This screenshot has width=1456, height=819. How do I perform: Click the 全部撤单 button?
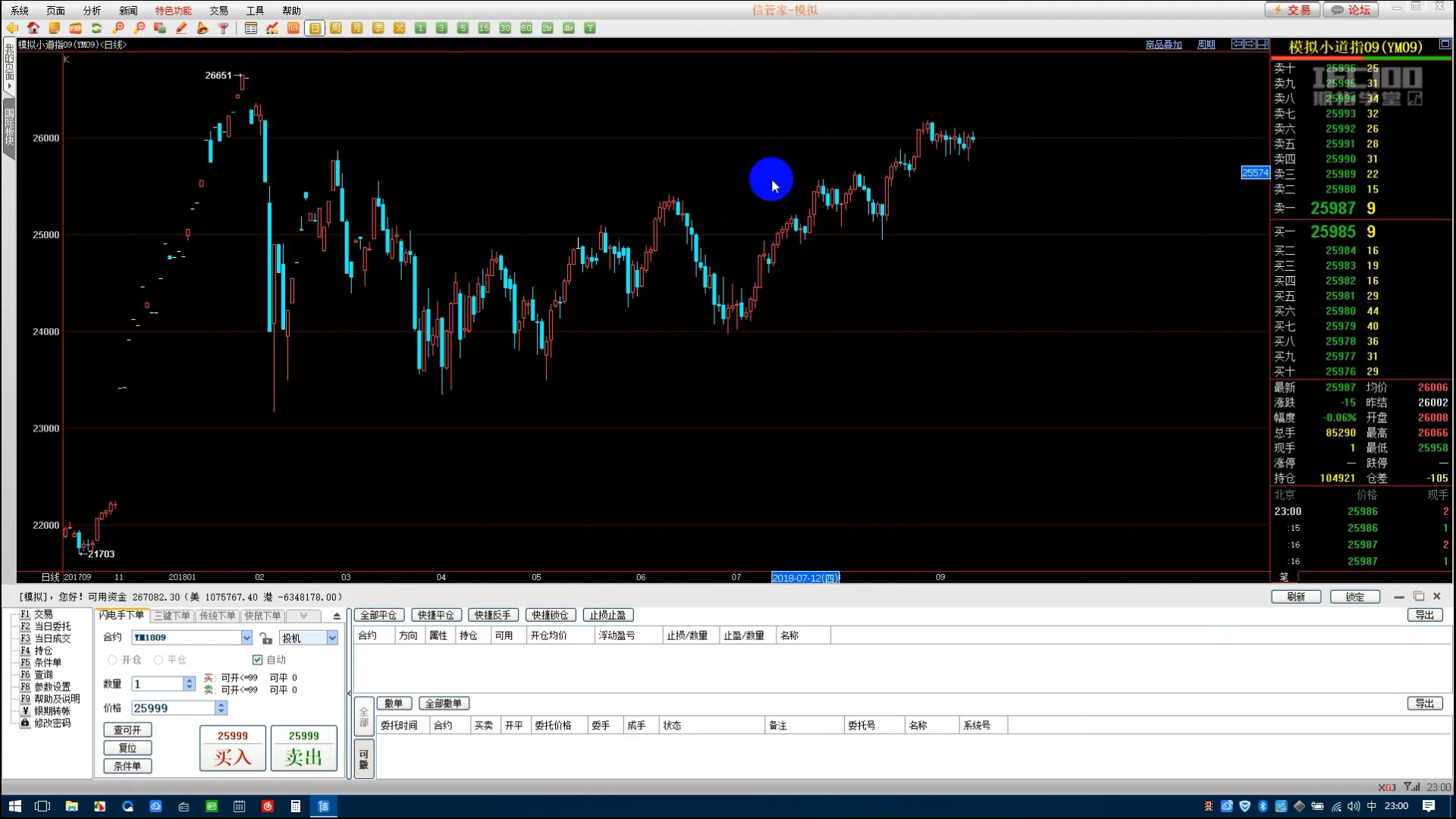coord(444,704)
